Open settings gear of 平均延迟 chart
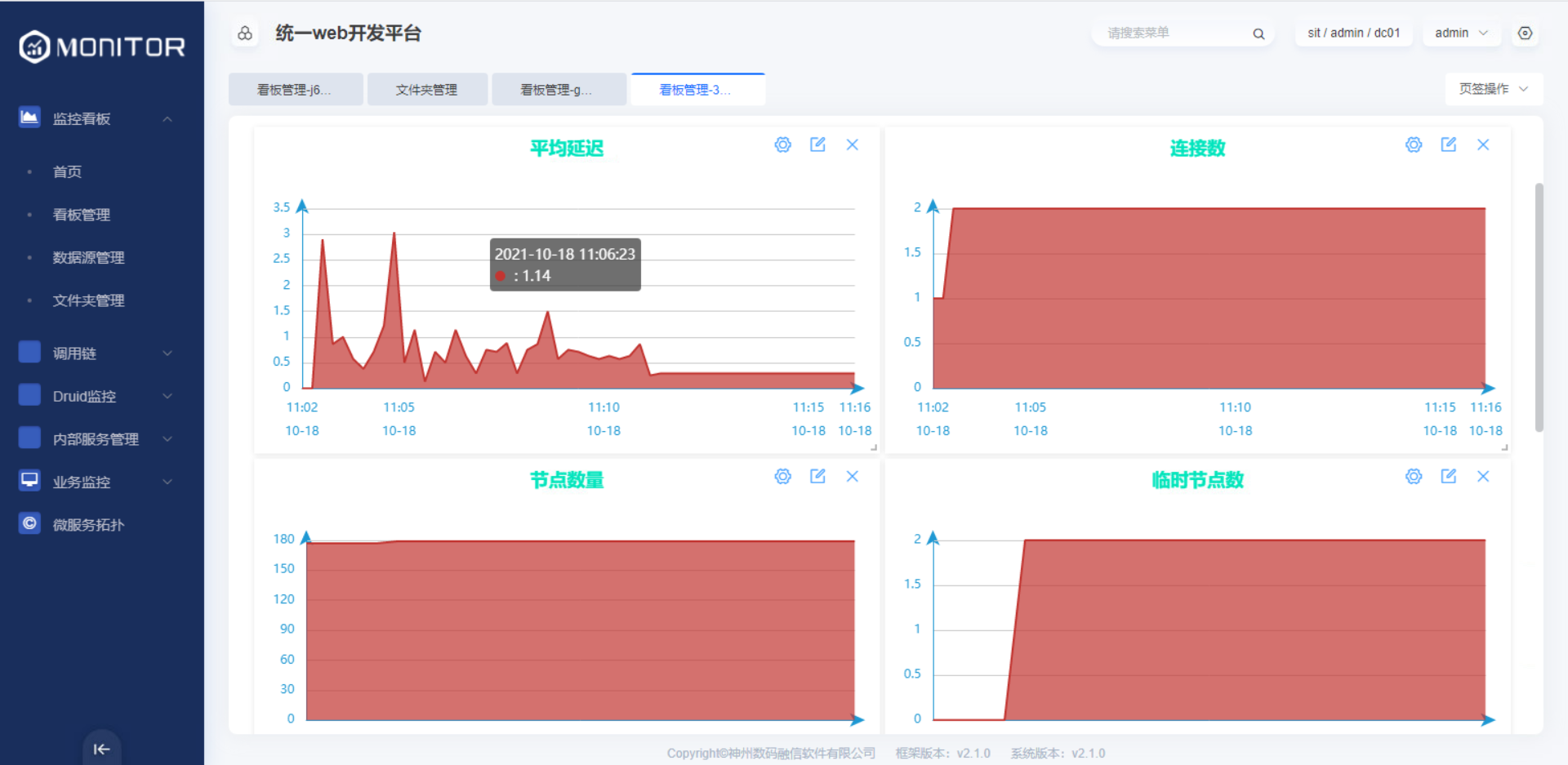1568x765 pixels. 782,145
